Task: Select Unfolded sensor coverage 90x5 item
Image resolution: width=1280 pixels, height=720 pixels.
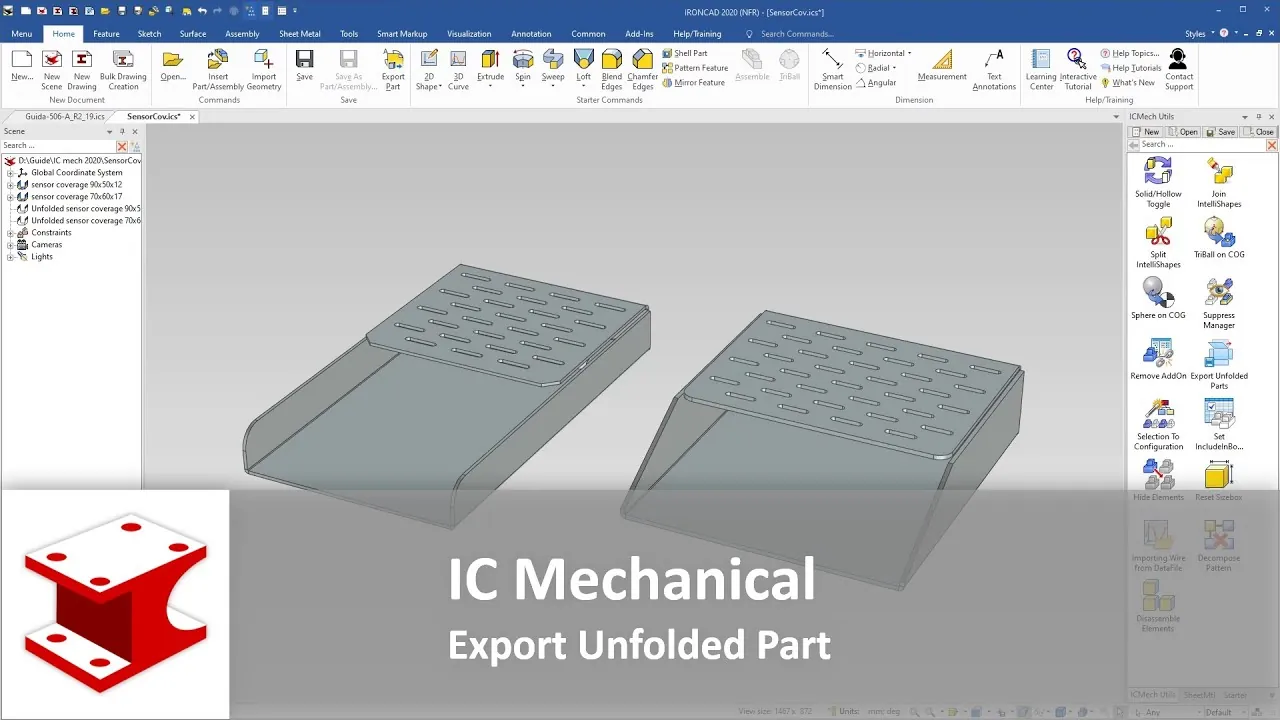Action: point(85,209)
